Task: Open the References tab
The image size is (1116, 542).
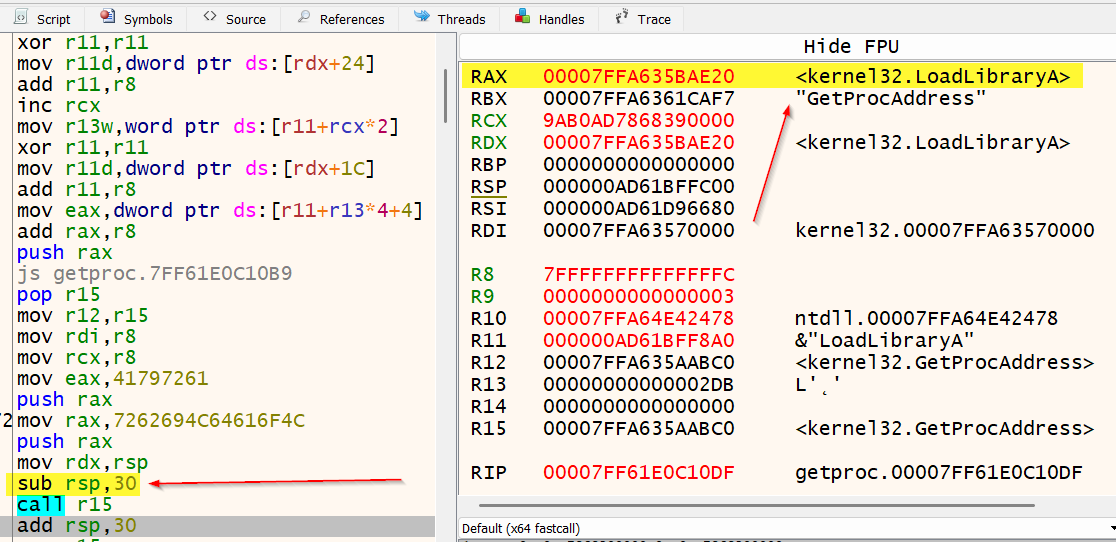Action: tap(351, 19)
